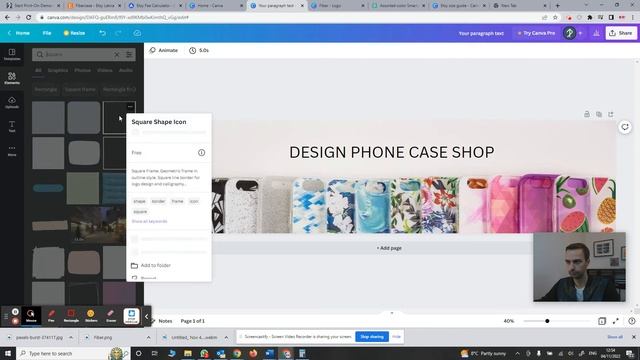
Task: Open the Templates sidebar panel
Action: pyautogui.click(x=12, y=54)
